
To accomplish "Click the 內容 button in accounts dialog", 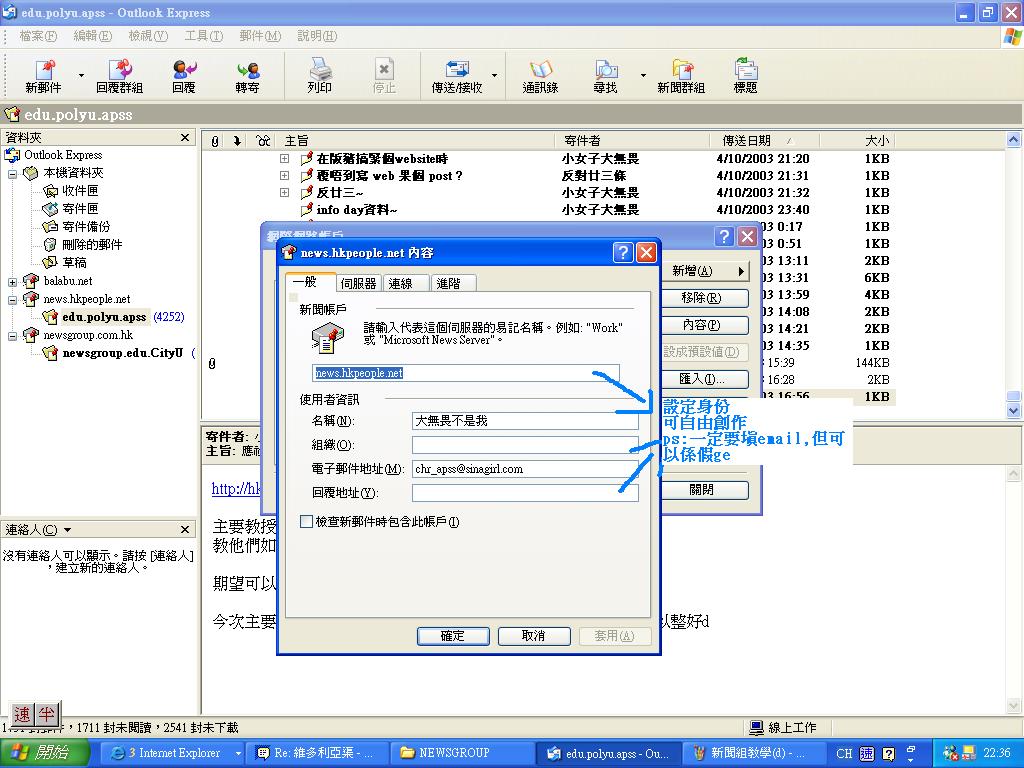I will click(705, 325).
